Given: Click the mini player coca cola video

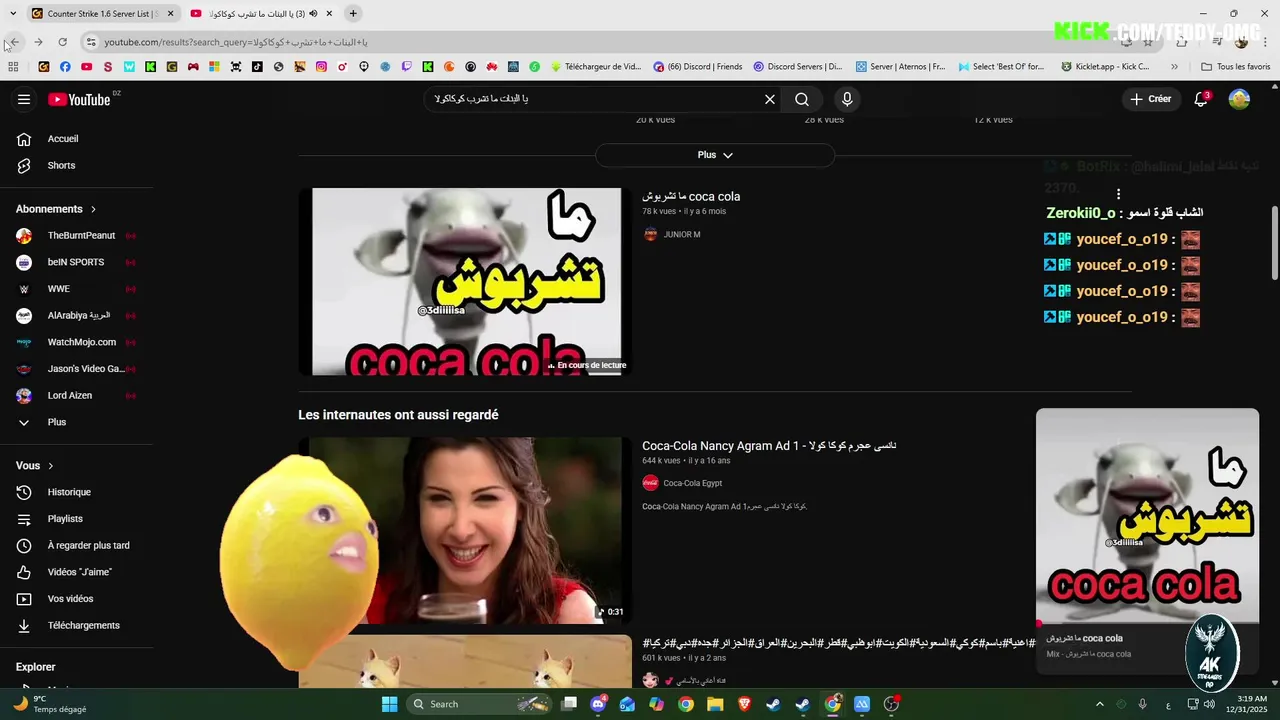Looking at the screenshot, I should click(1147, 517).
